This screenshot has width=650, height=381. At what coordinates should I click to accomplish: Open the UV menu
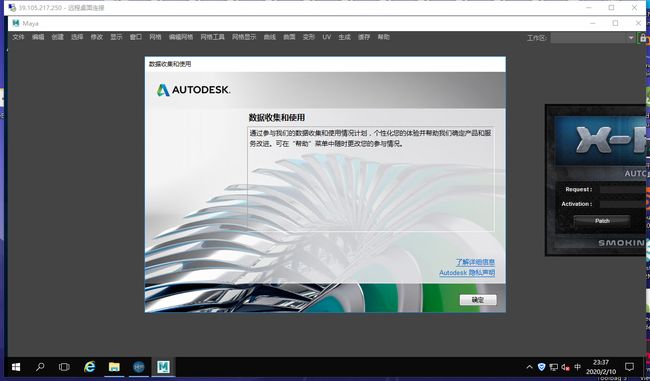pyautogui.click(x=327, y=37)
